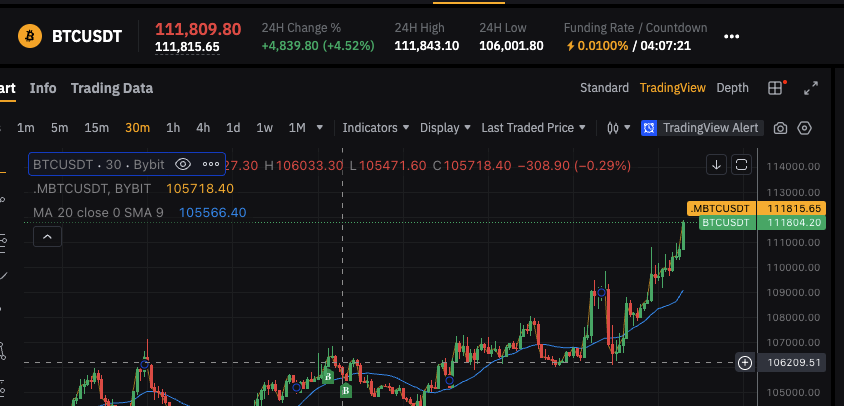844x406 pixels.
Task: Set the 1d timeframe
Action: 233,128
